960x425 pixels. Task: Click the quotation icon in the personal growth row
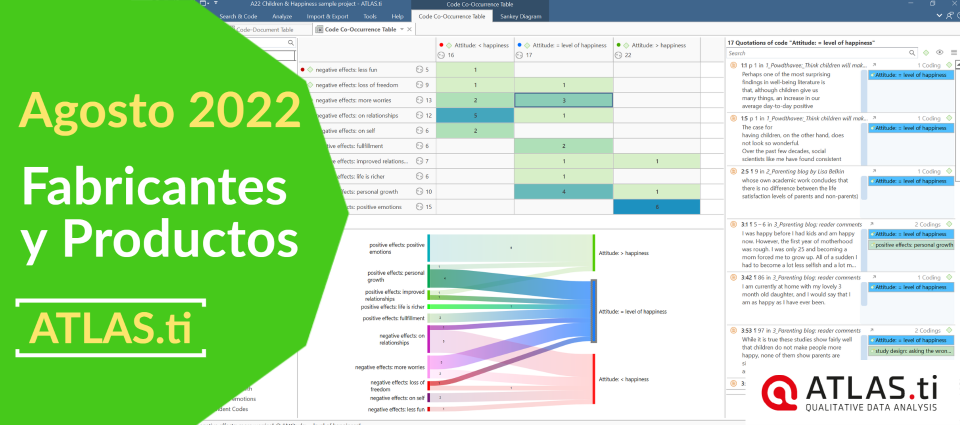click(x=419, y=191)
